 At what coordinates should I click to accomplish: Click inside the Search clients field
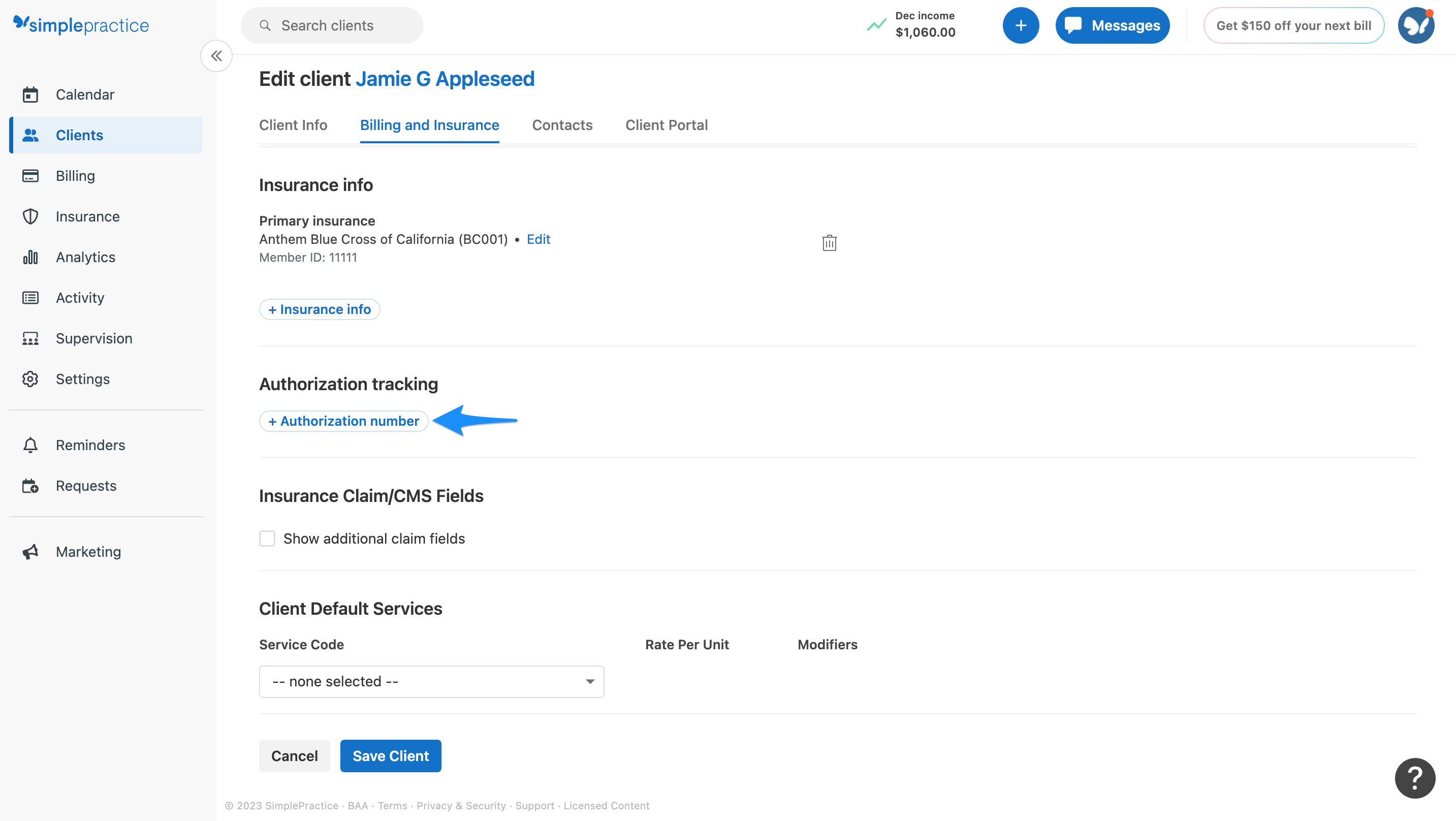pyautogui.click(x=332, y=25)
